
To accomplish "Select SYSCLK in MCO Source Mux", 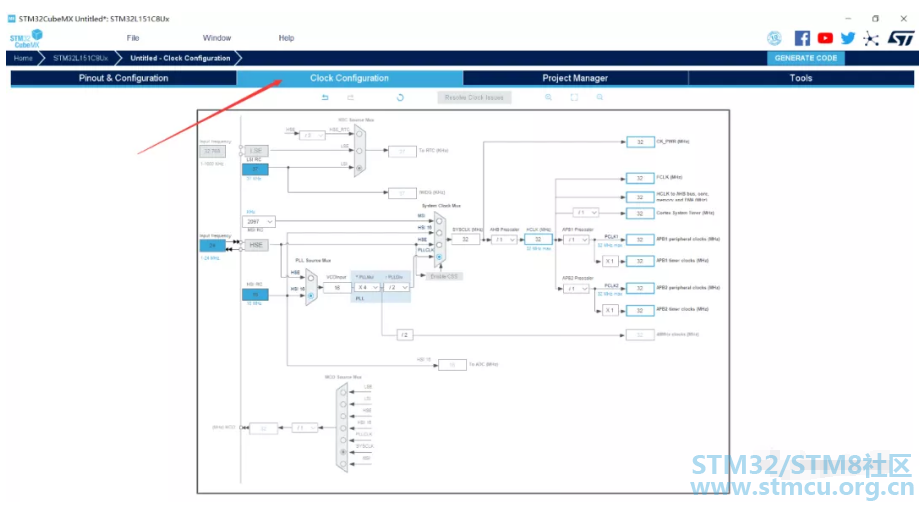I will tap(343, 452).
